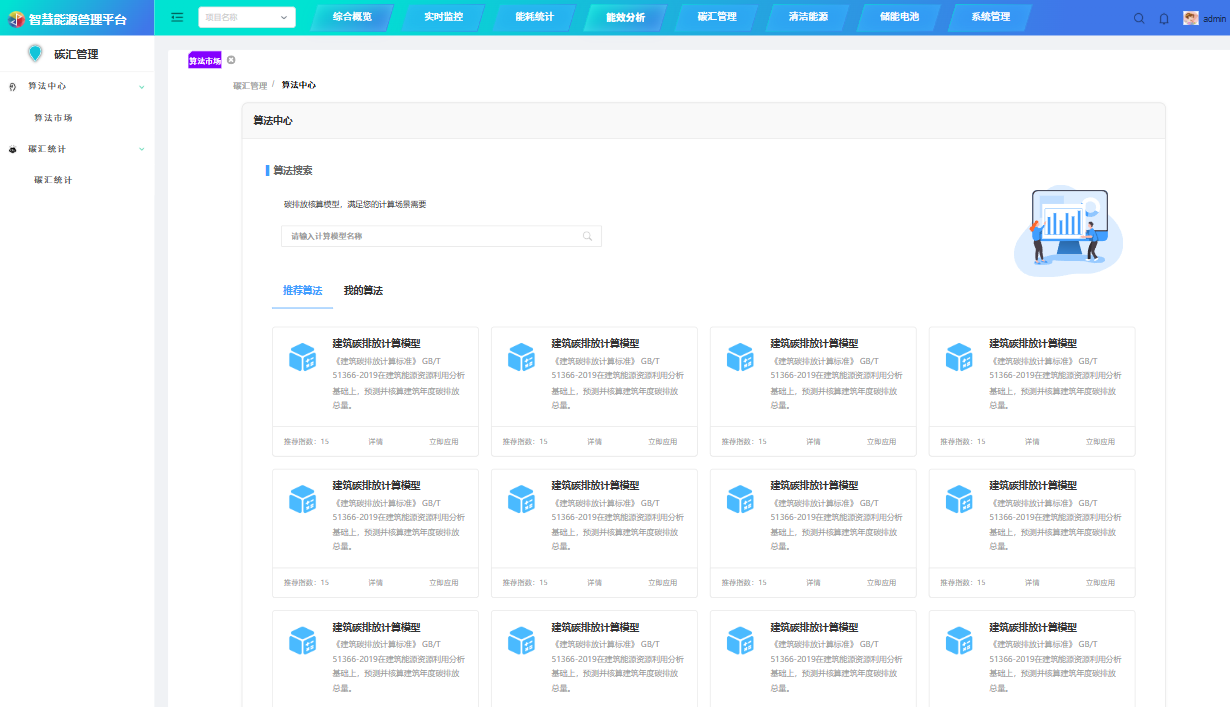The image size is (1230, 707).
Task: Select the 推荐算法 tab
Action: pos(302,291)
